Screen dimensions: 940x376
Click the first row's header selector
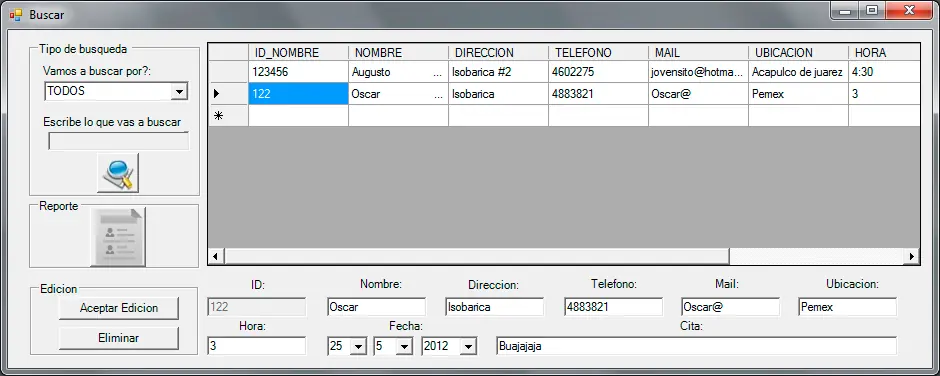click(x=228, y=72)
